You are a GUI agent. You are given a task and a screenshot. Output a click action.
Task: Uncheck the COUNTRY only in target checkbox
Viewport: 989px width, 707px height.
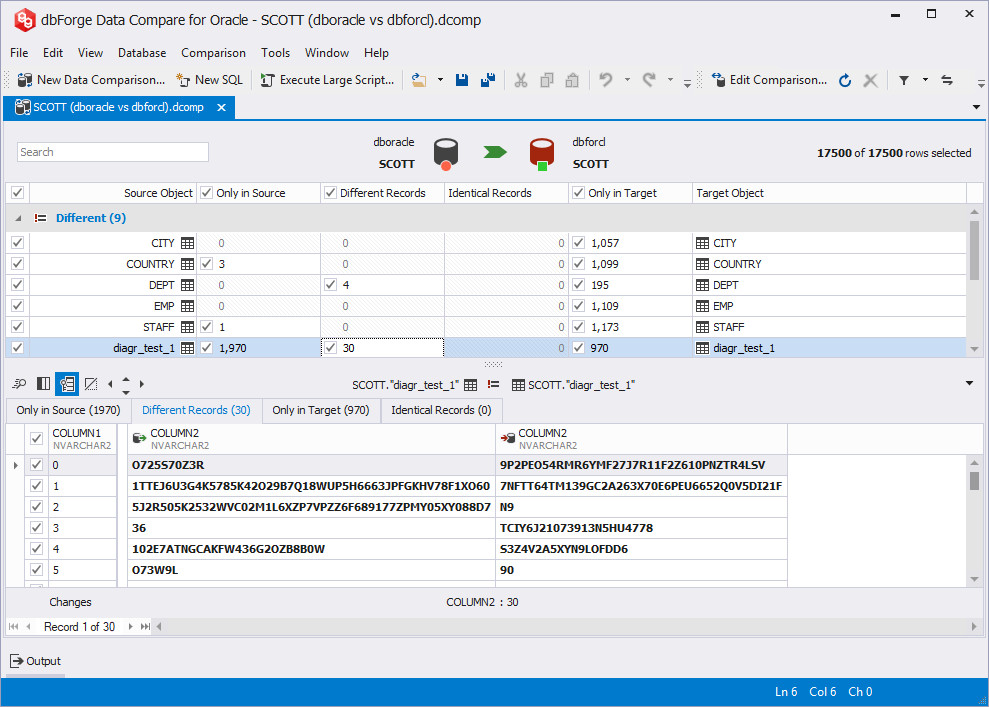click(578, 264)
